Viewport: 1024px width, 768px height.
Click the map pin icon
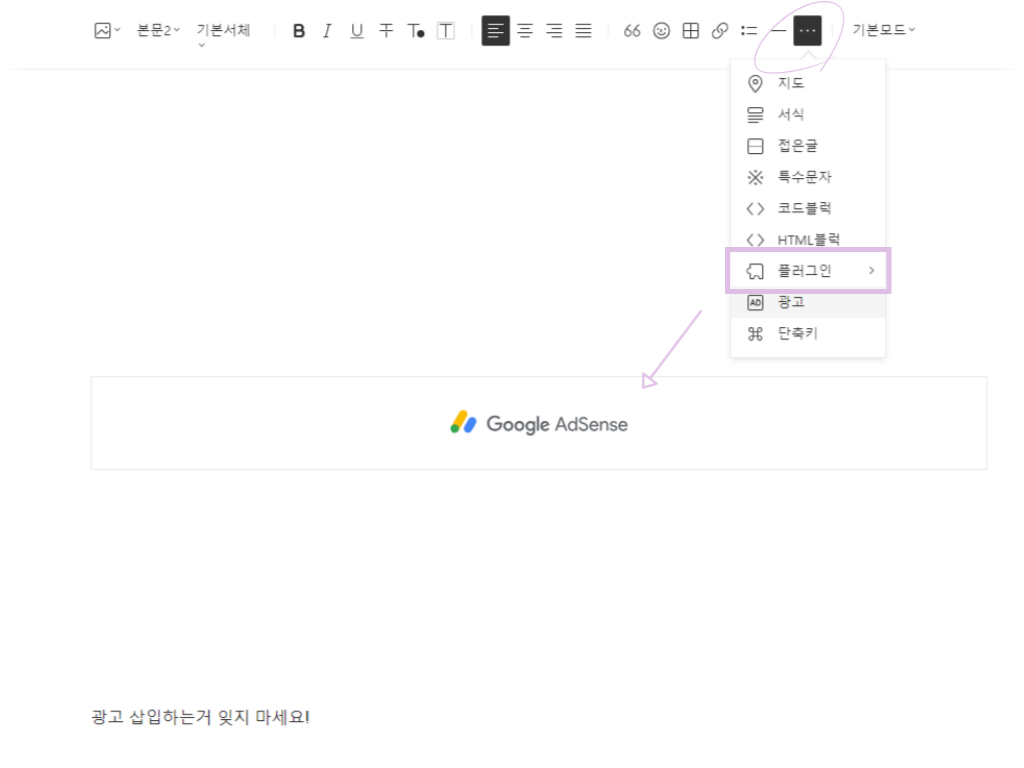point(755,84)
